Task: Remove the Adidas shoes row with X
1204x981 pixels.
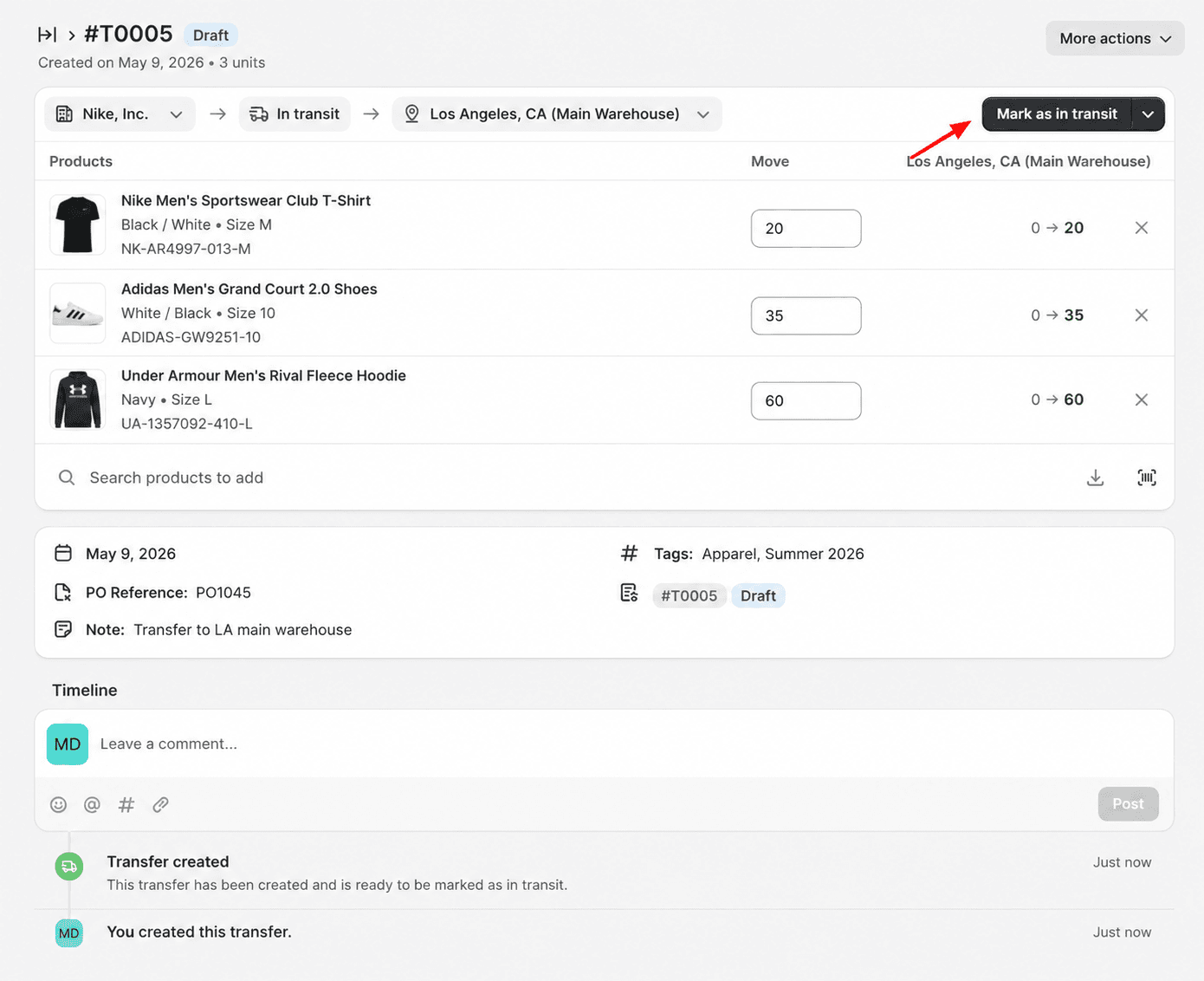Action: (x=1142, y=315)
